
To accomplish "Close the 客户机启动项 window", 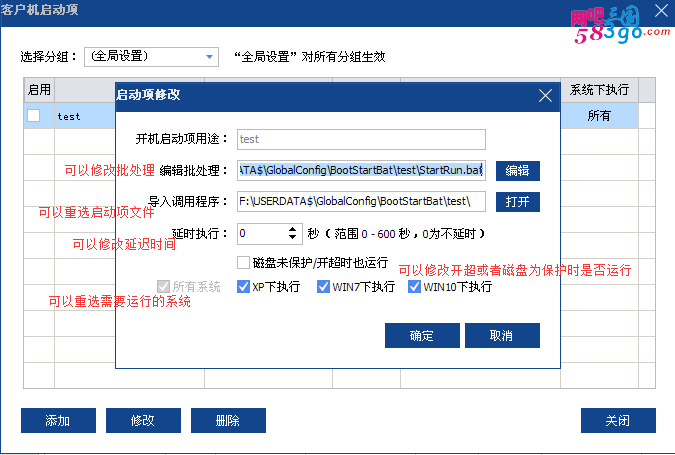I will pyautogui.click(x=661, y=10).
